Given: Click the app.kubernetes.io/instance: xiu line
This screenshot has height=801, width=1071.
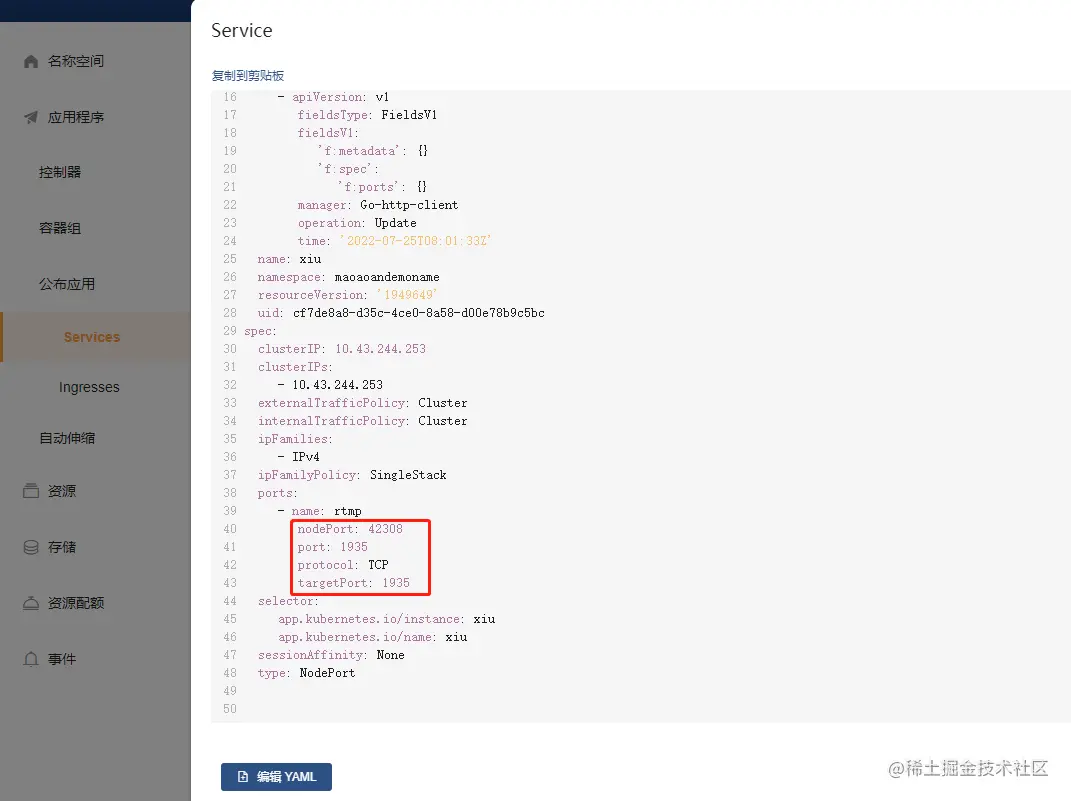Looking at the screenshot, I should click(x=387, y=619).
